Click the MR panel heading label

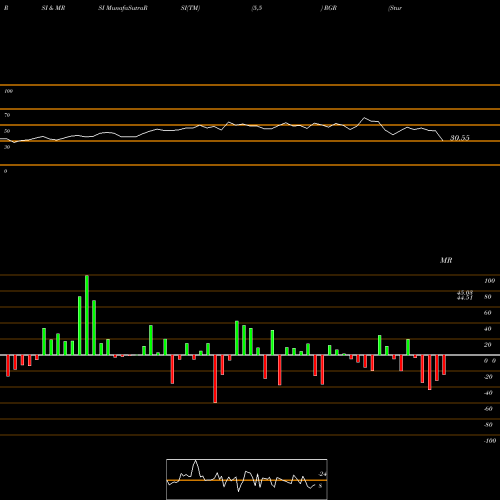point(446,260)
